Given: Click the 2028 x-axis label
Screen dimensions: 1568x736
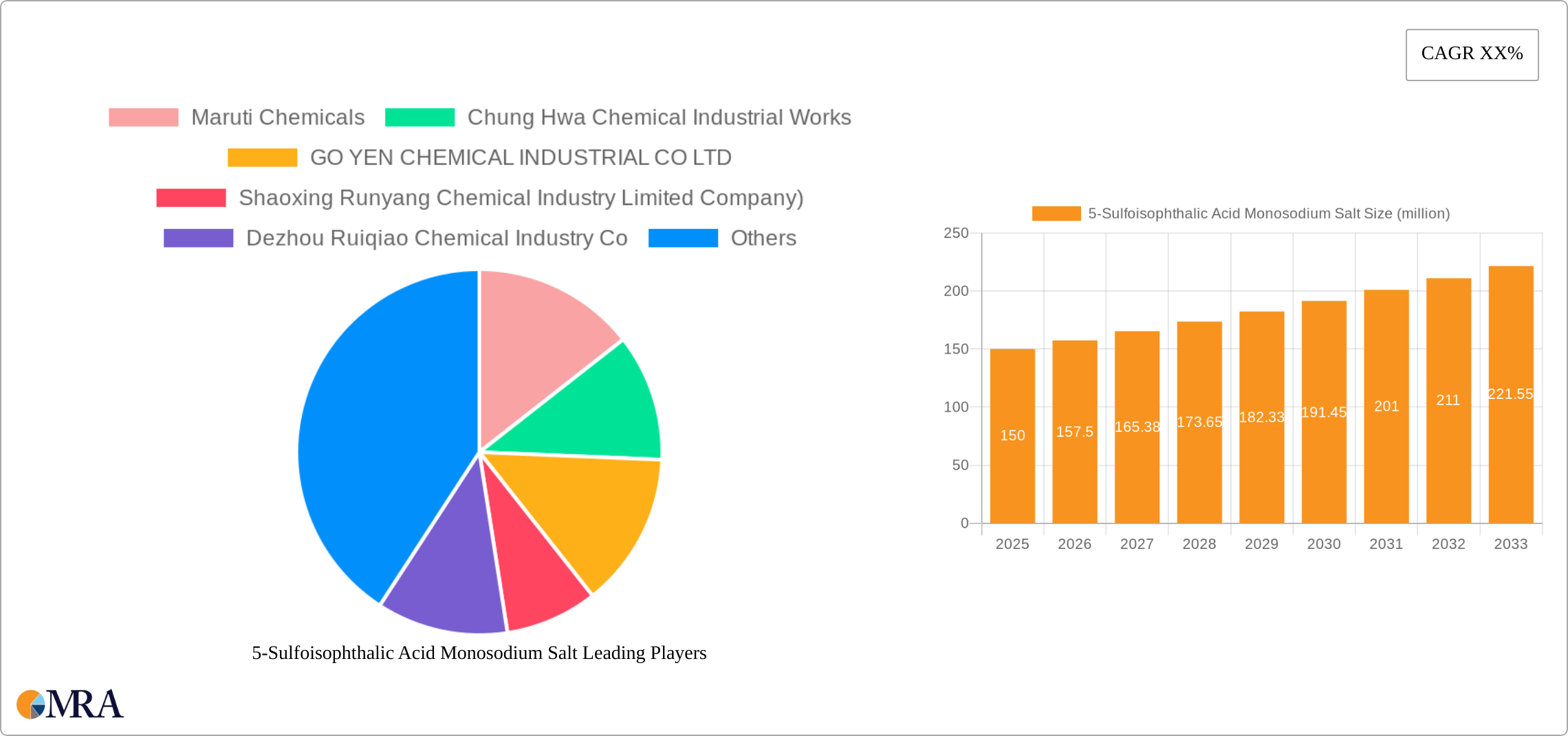Looking at the screenshot, I should (1199, 544).
